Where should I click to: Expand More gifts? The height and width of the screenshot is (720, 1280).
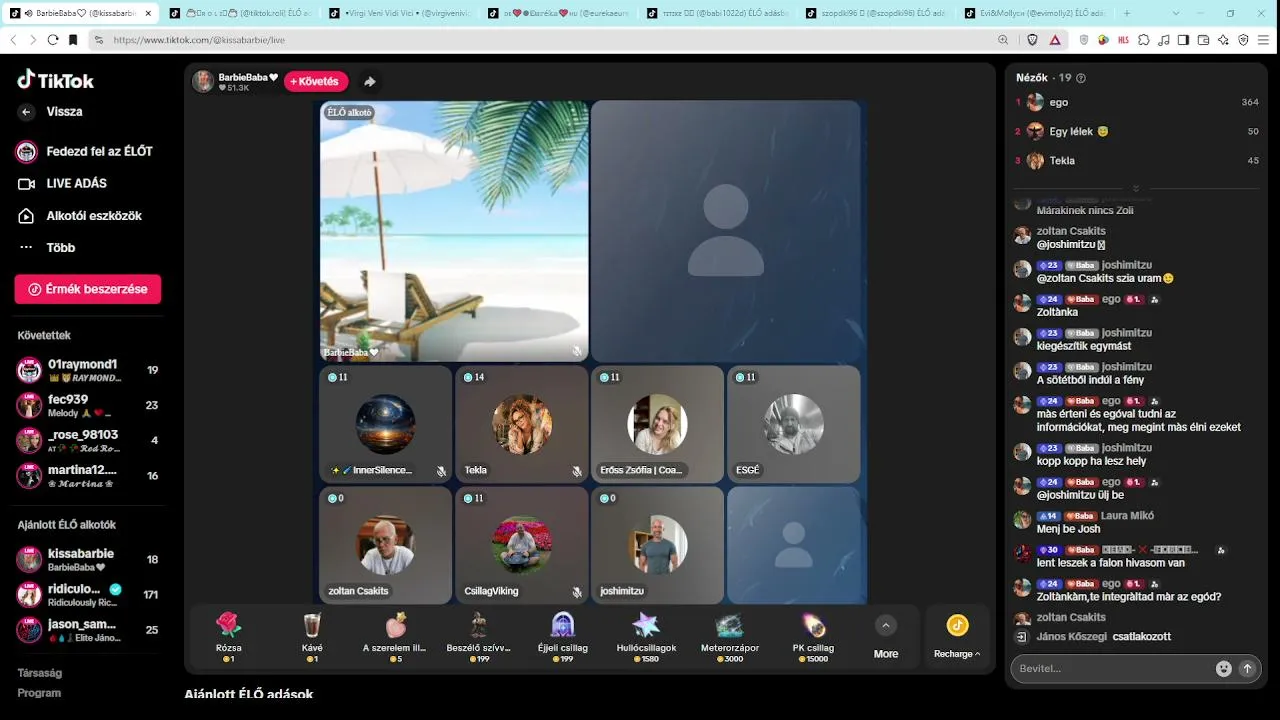[x=886, y=637]
